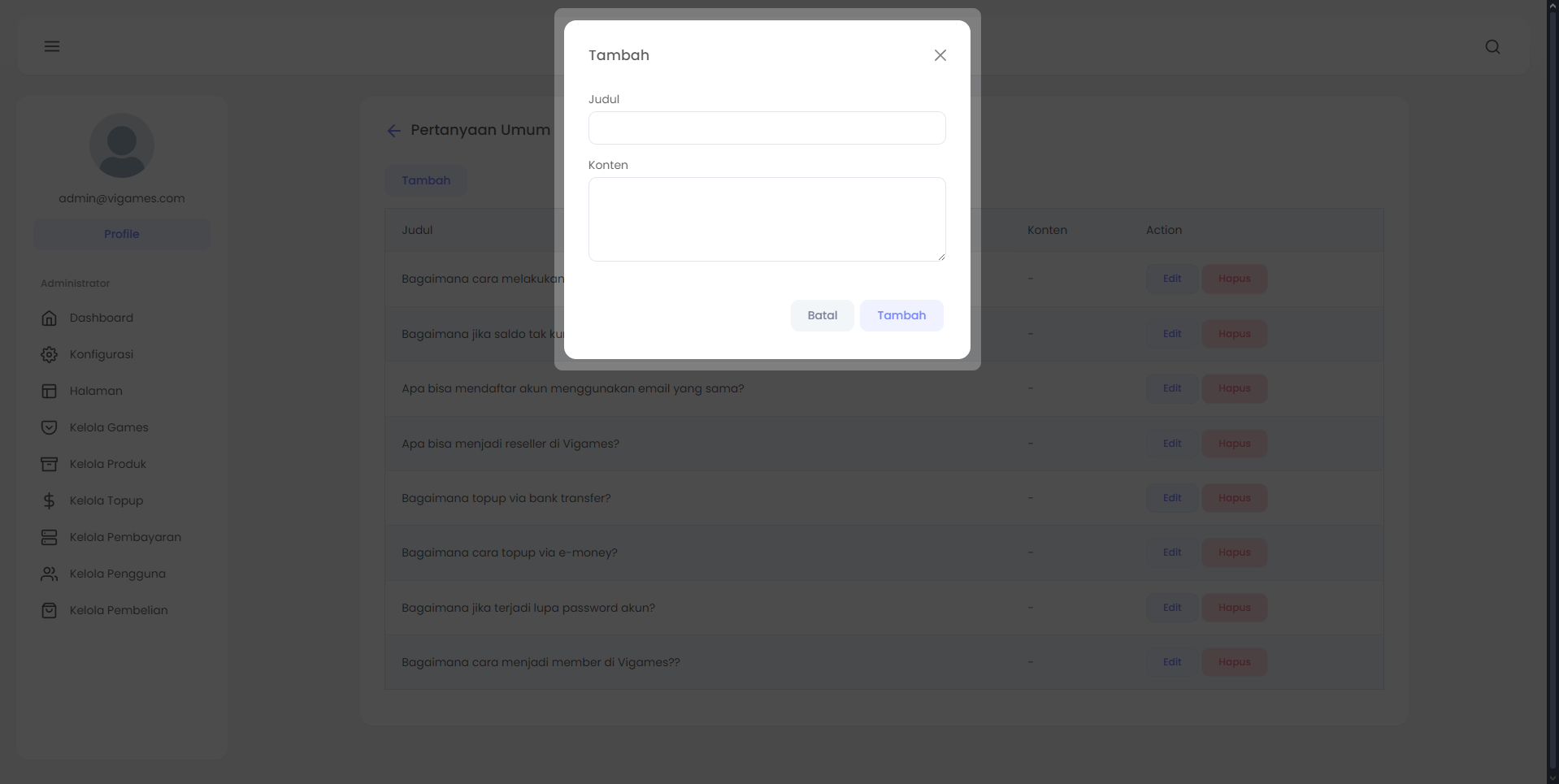Submit with the dialog's Tambah button
The image size is (1559, 784).
[x=901, y=315]
